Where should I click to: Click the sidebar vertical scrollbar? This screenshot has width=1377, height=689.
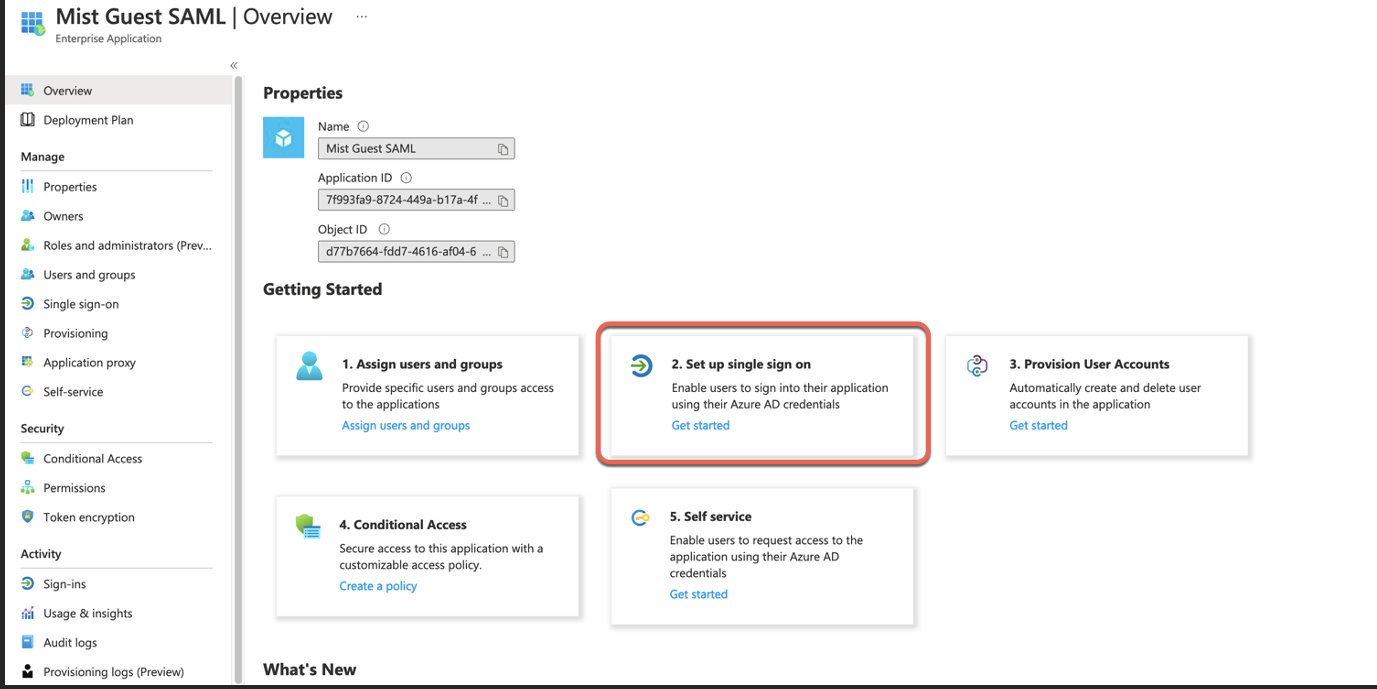pos(238,380)
